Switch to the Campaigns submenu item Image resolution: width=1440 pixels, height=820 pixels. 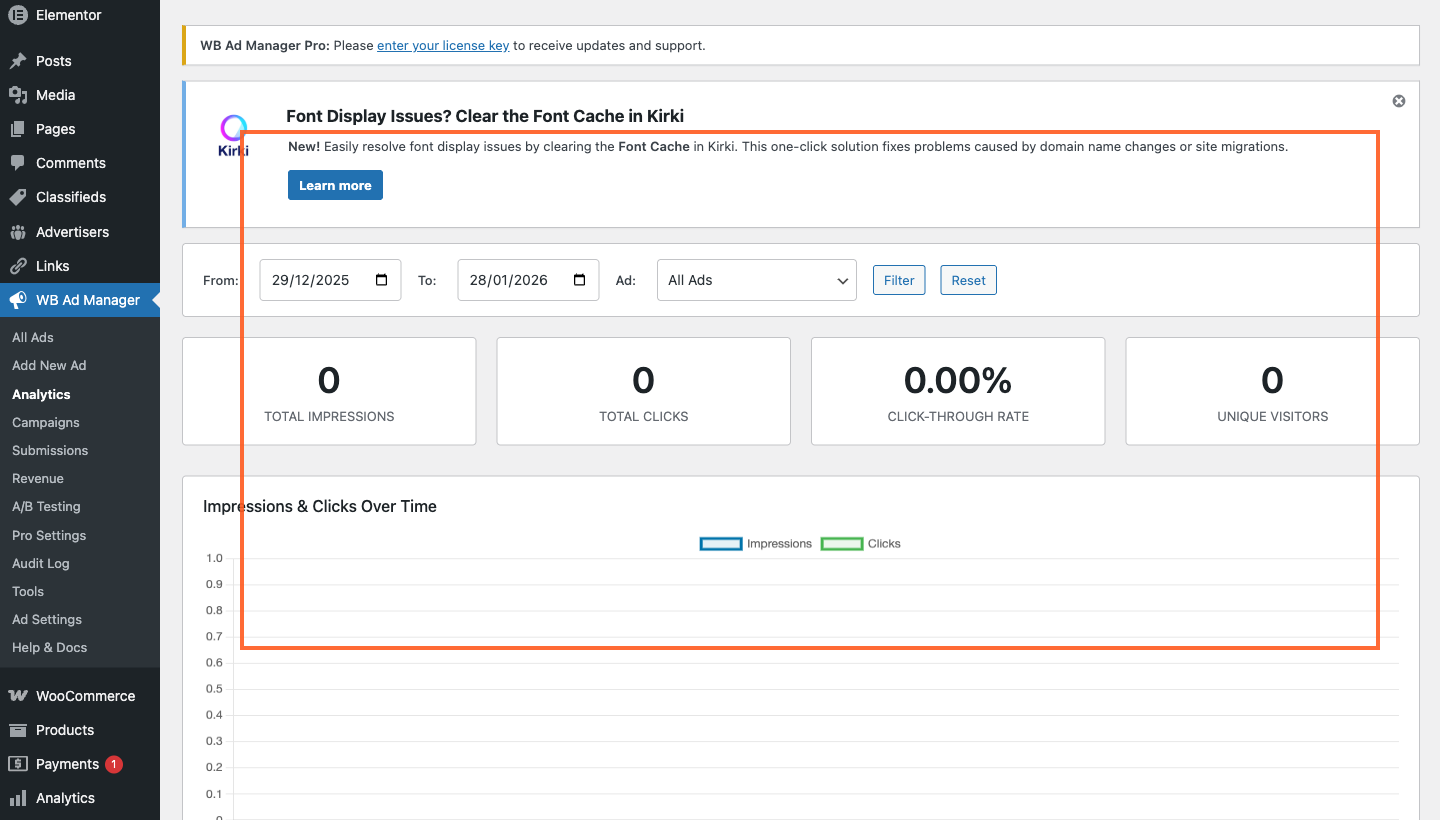(45, 422)
